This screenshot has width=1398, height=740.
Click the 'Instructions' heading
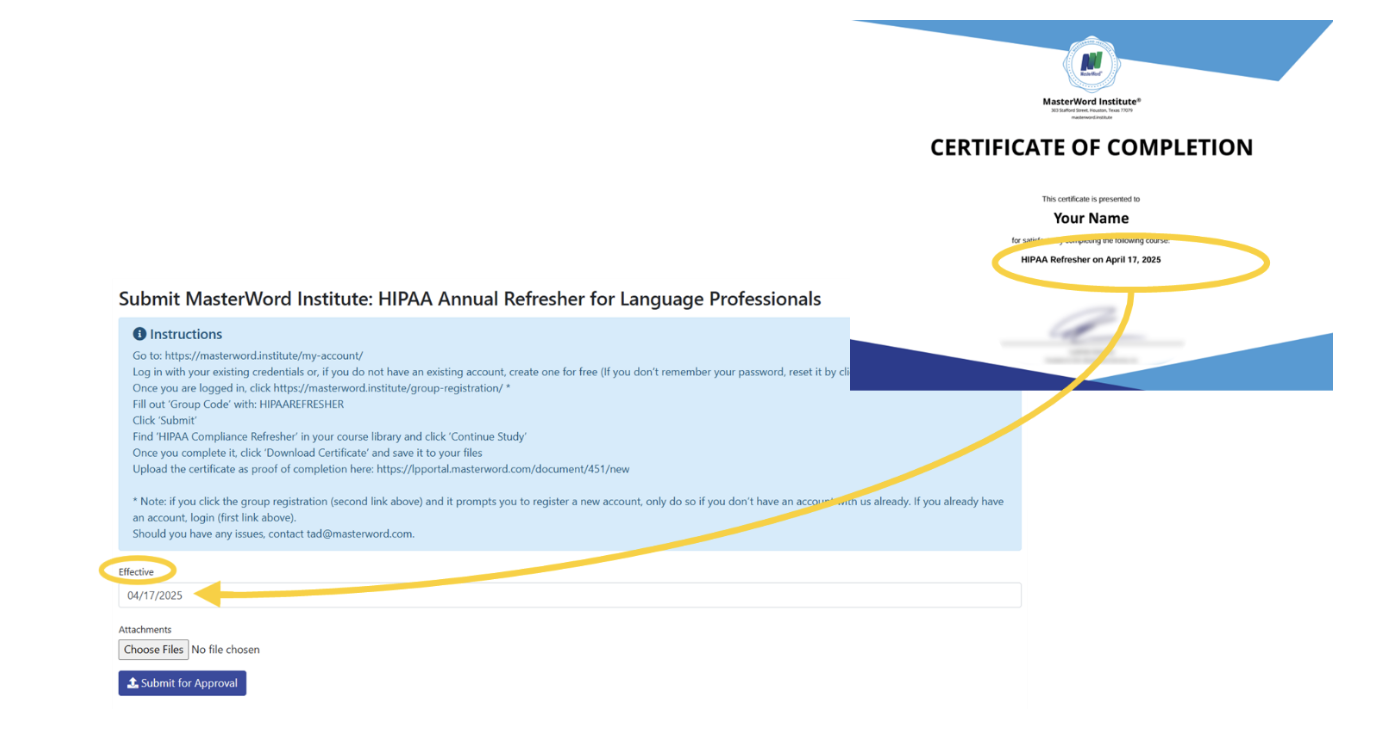186,334
